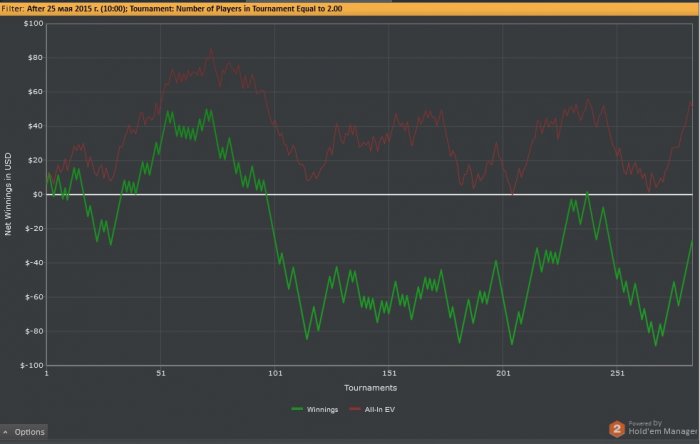Click the 101 tick on tournaments axis
The image size is (700, 444).
275,374
